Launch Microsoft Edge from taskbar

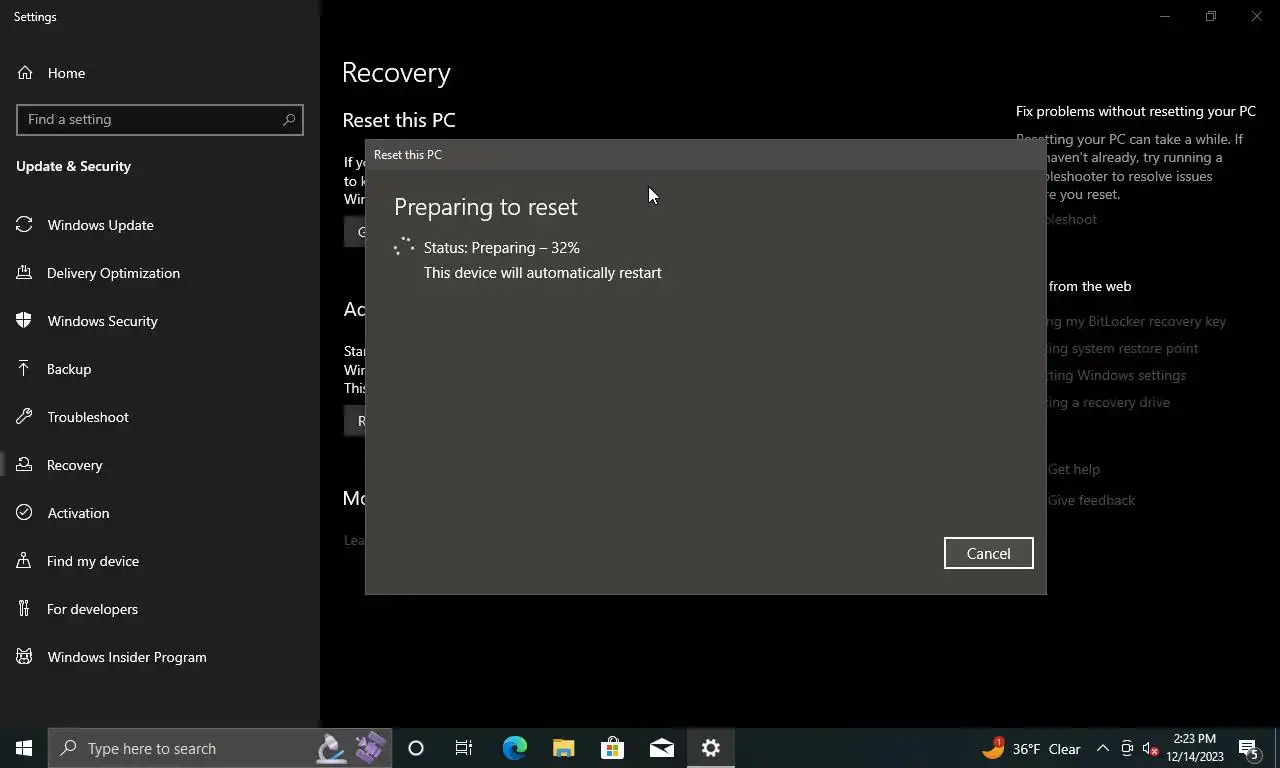[514, 748]
